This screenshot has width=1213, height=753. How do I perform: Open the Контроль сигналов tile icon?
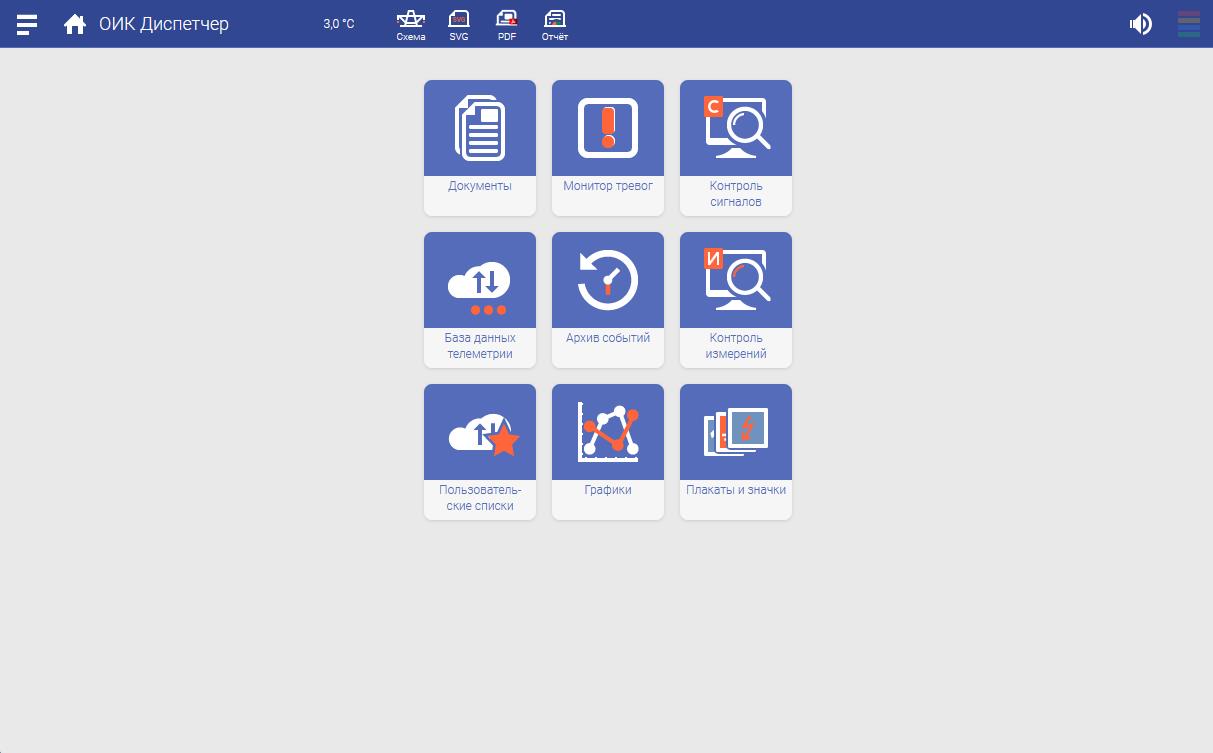click(x=736, y=128)
